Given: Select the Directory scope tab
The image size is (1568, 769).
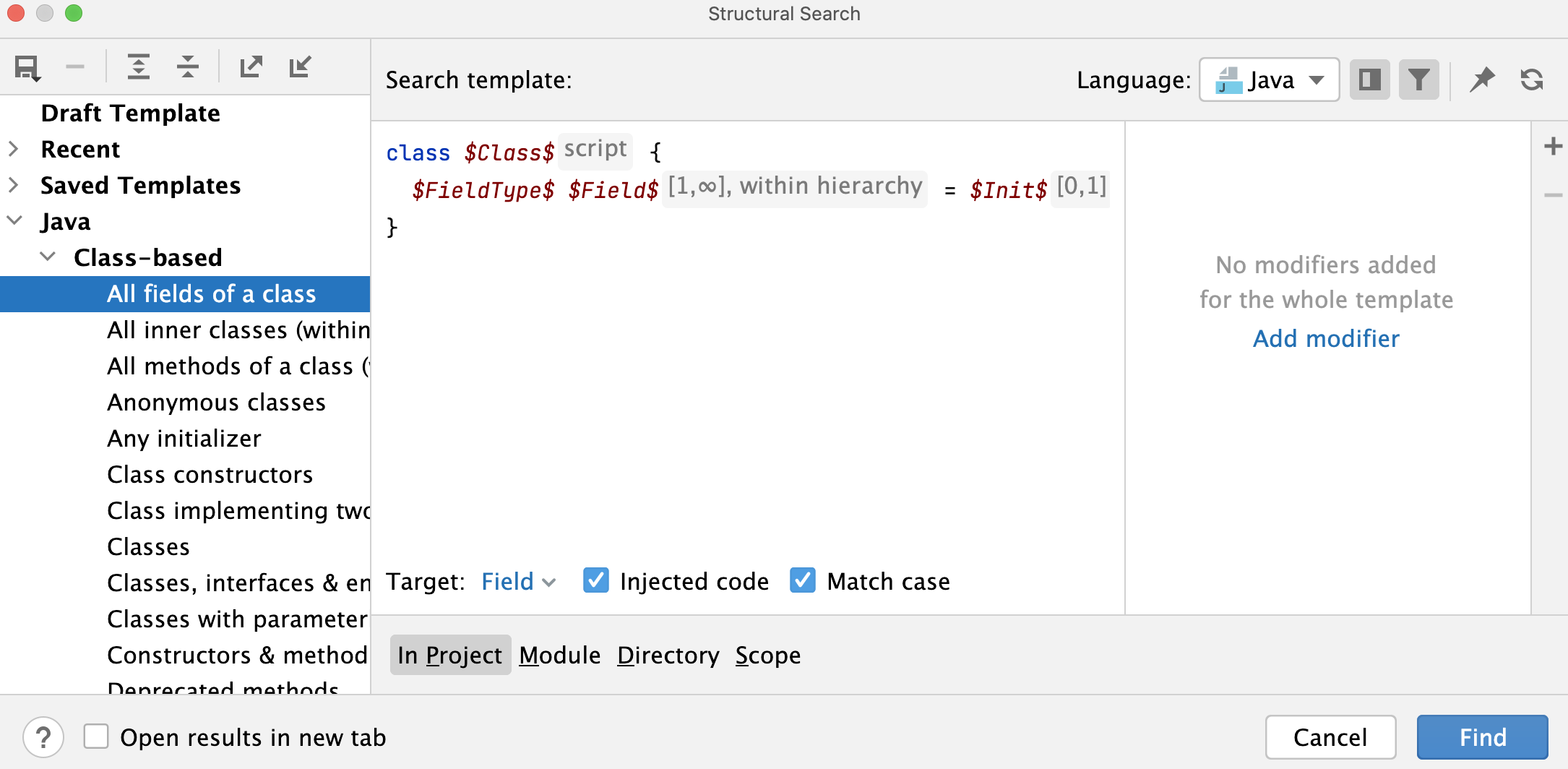Looking at the screenshot, I should click(668, 655).
